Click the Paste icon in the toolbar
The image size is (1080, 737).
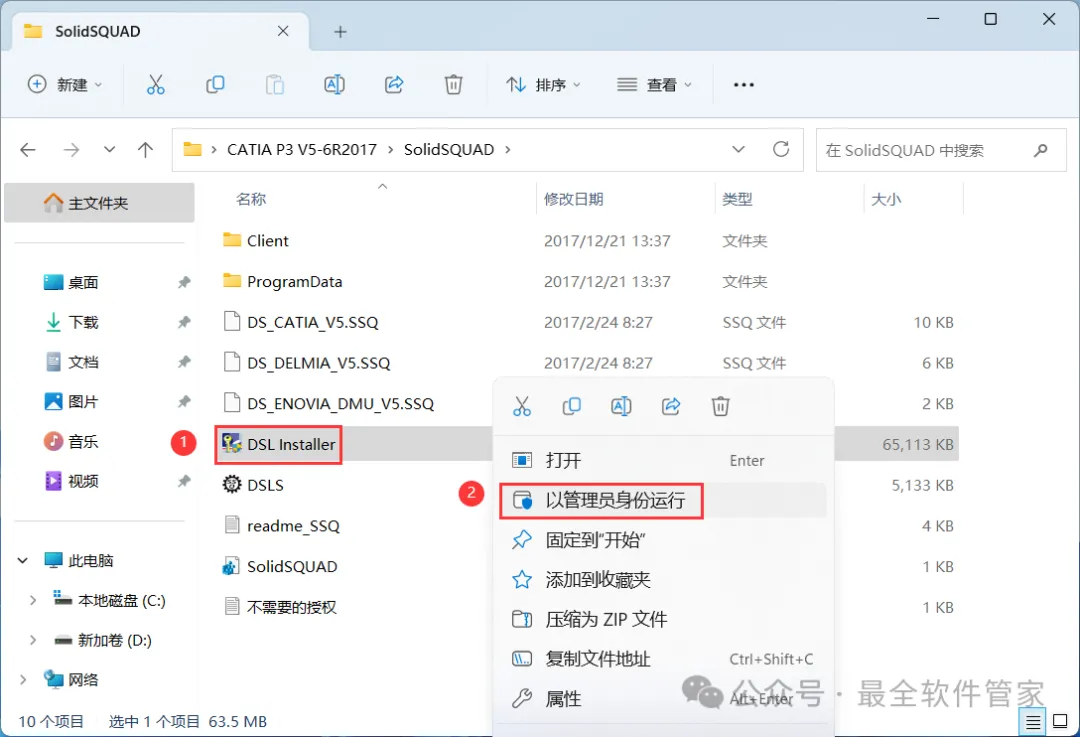tap(275, 85)
